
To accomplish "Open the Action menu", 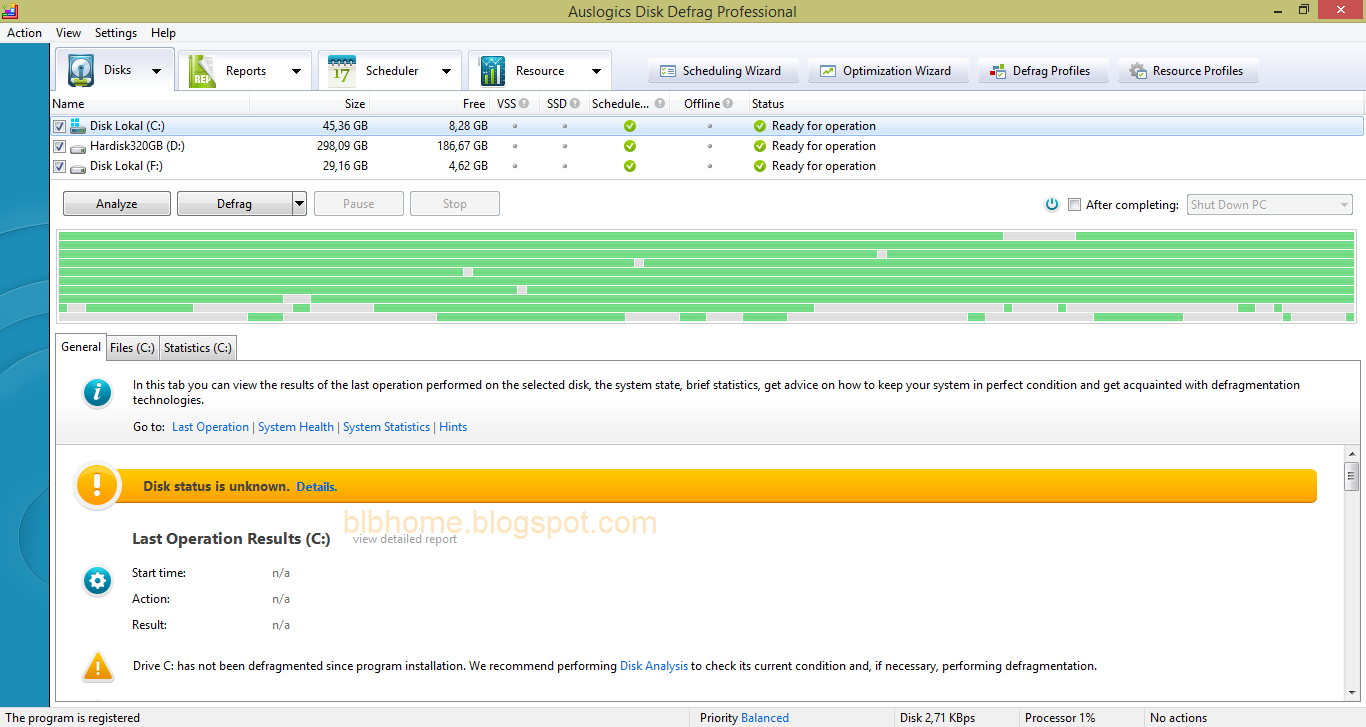I will (25, 33).
